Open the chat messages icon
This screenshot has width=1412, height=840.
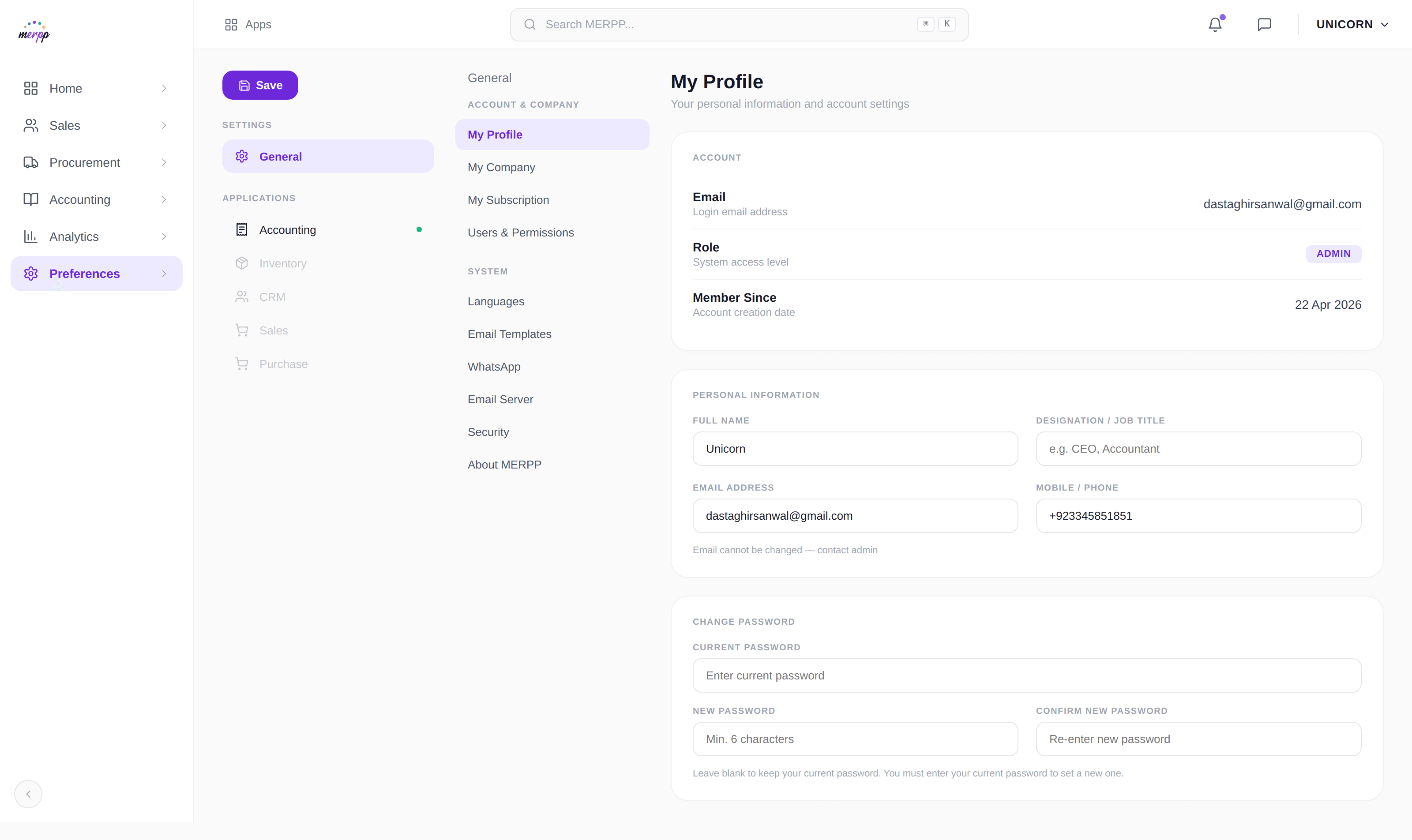pyautogui.click(x=1264, y=24)
